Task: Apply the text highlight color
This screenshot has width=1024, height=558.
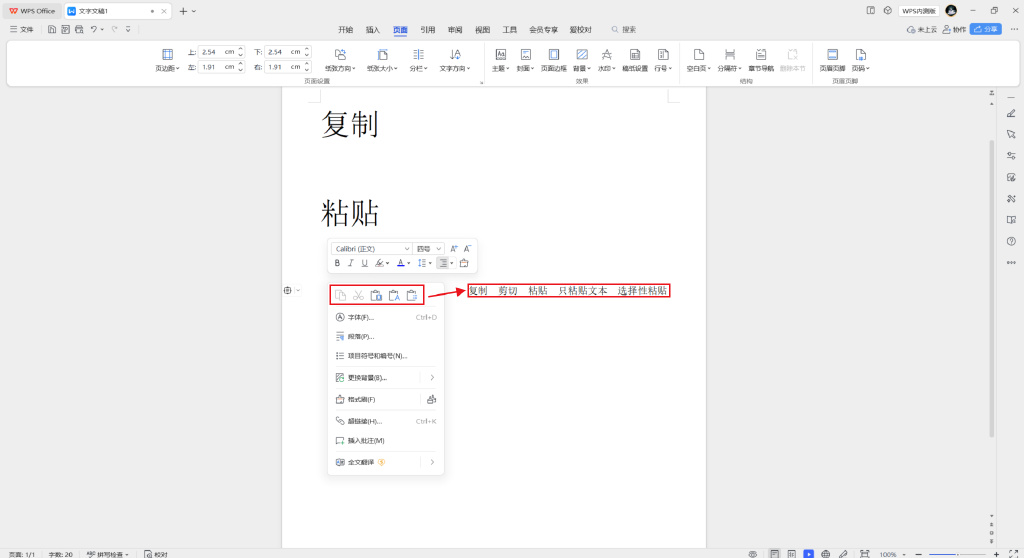Action: point(379,263)
